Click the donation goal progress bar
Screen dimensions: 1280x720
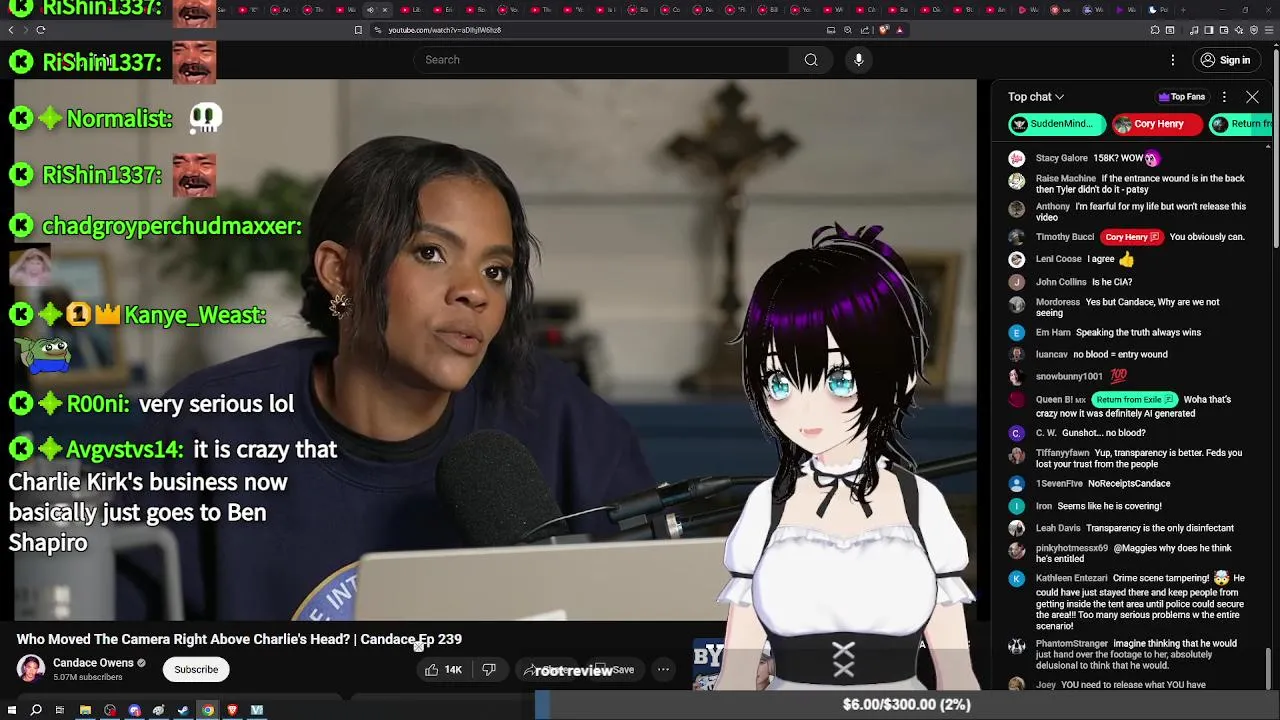tap(907, 705)
